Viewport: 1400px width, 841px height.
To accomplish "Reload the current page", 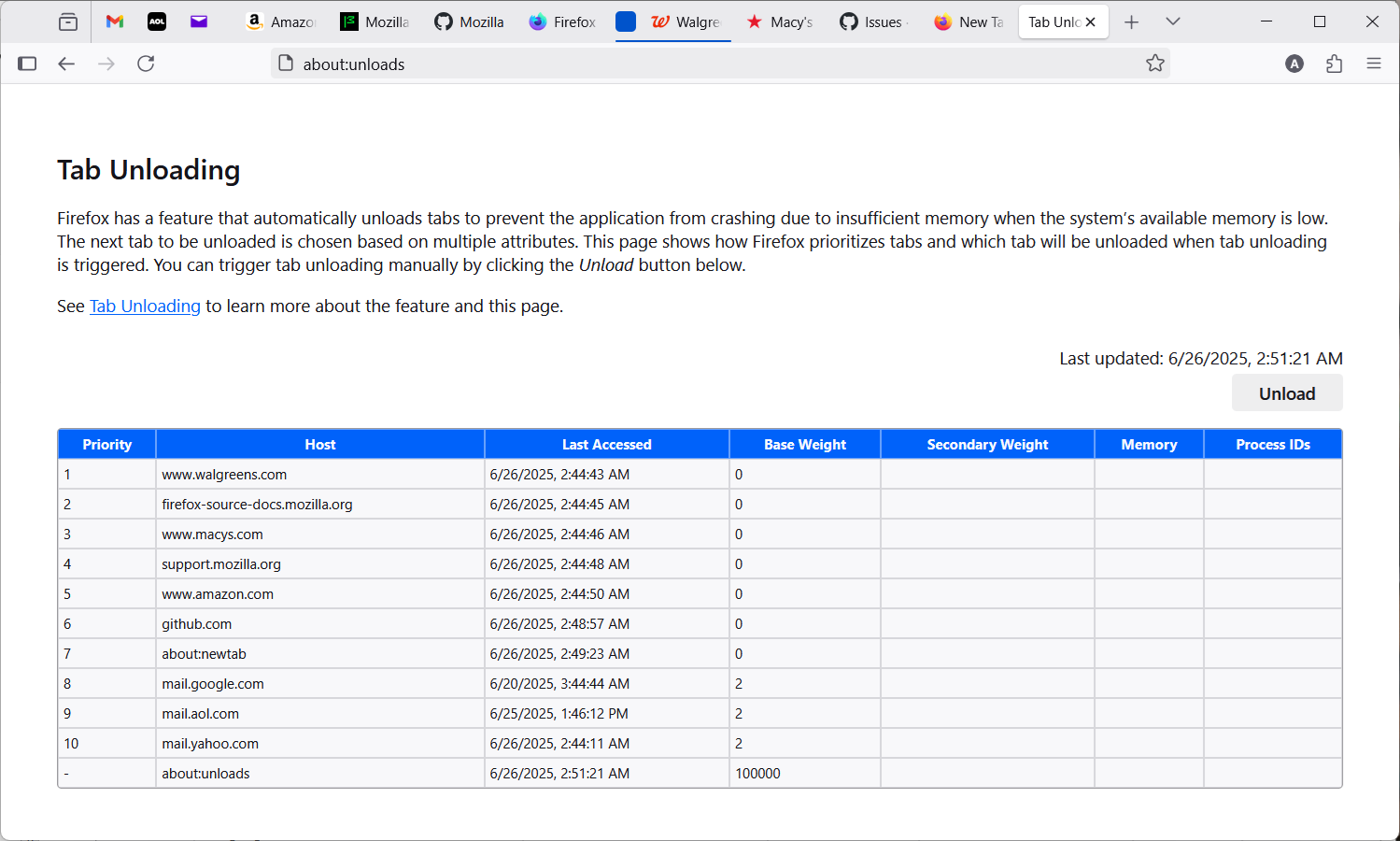I will tap(146, 64).
